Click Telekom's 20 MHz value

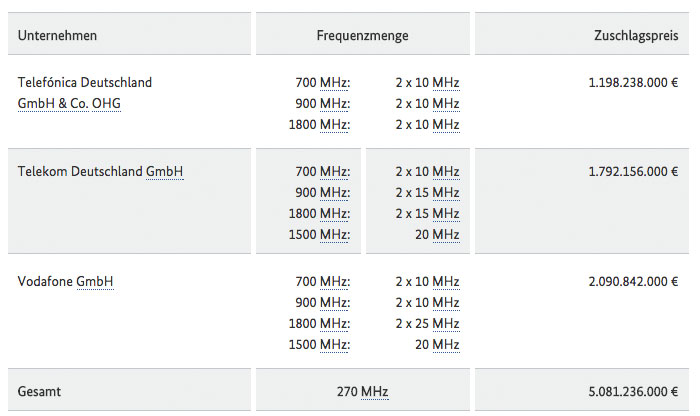coord(437,234)
